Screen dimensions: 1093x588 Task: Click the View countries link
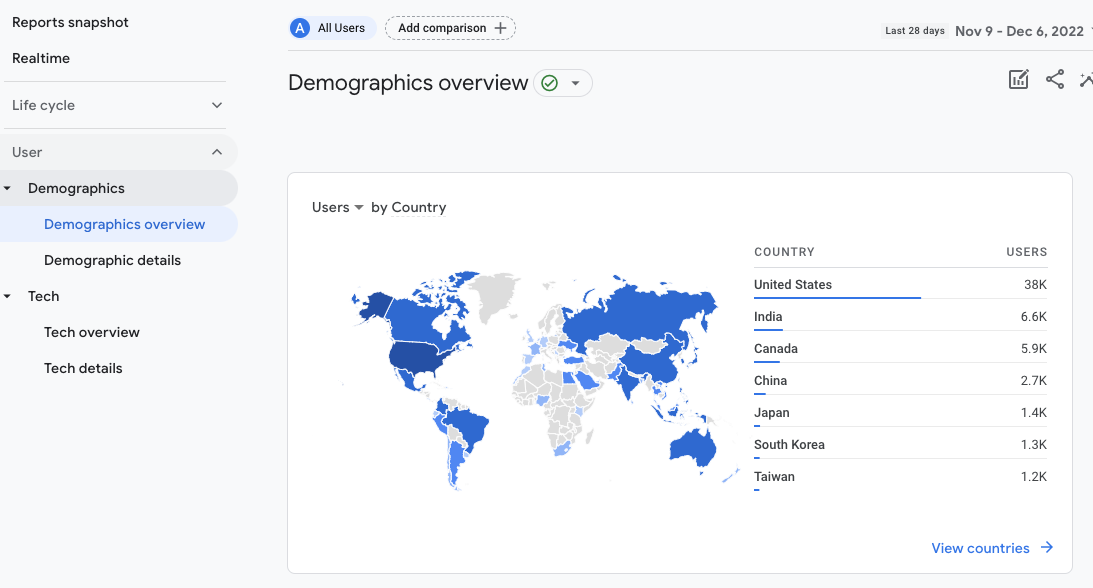pos(980,548)
